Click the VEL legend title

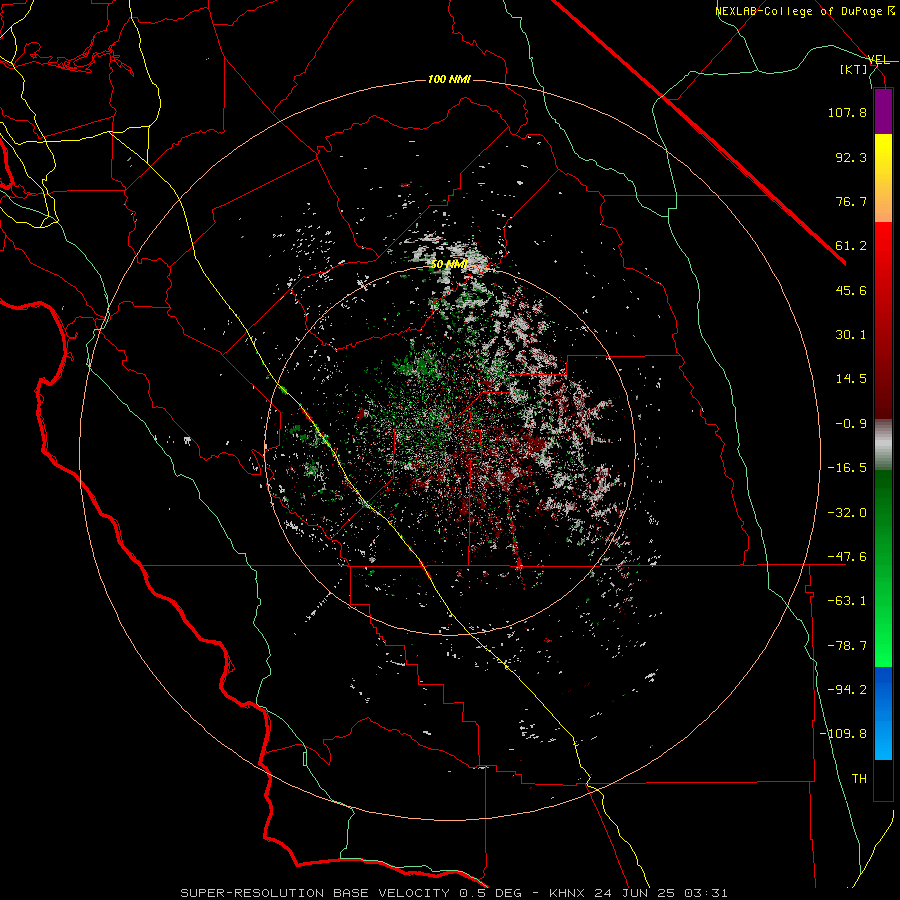[x=878, y=60]
